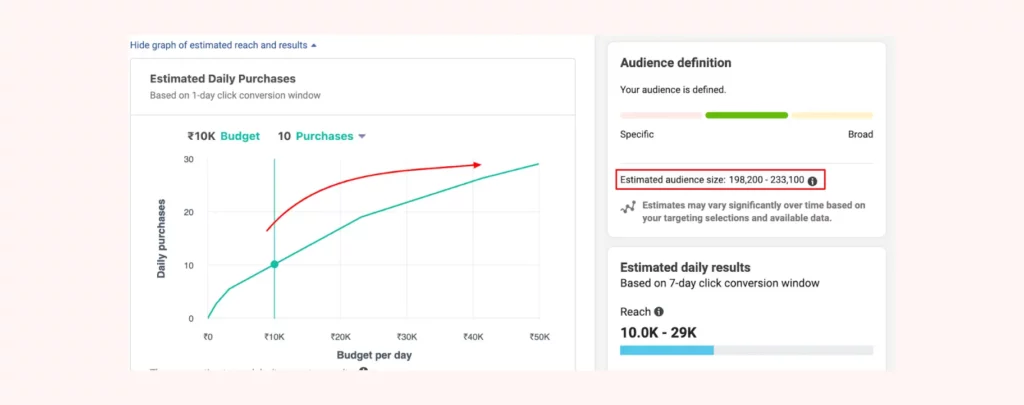The height and width of the screenshot is (405, 1024).
Task: Click the chart point at ₹10K budget
Action: coord(274,265)
